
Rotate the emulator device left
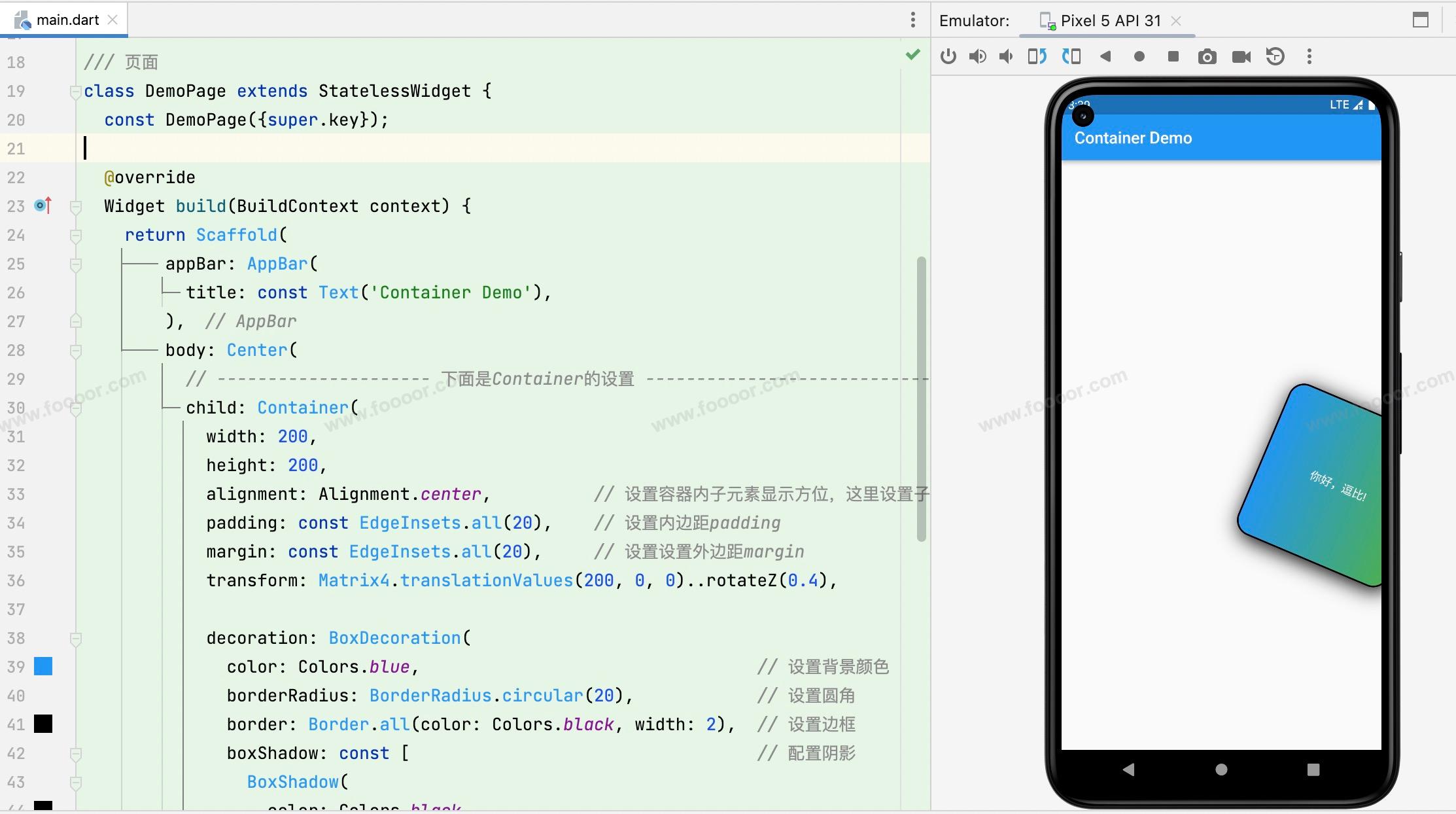tap(1037, 57)
